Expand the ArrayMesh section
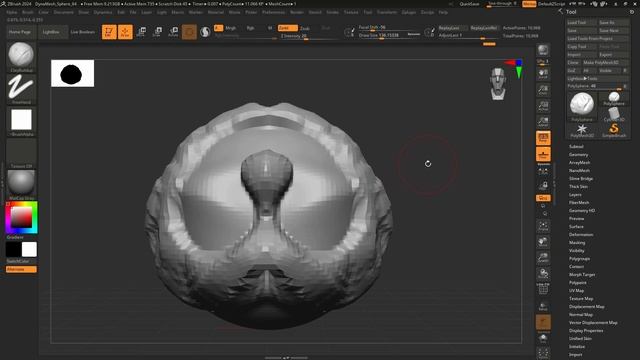This screenshot has height=360, width=640. tap(580, 162)
